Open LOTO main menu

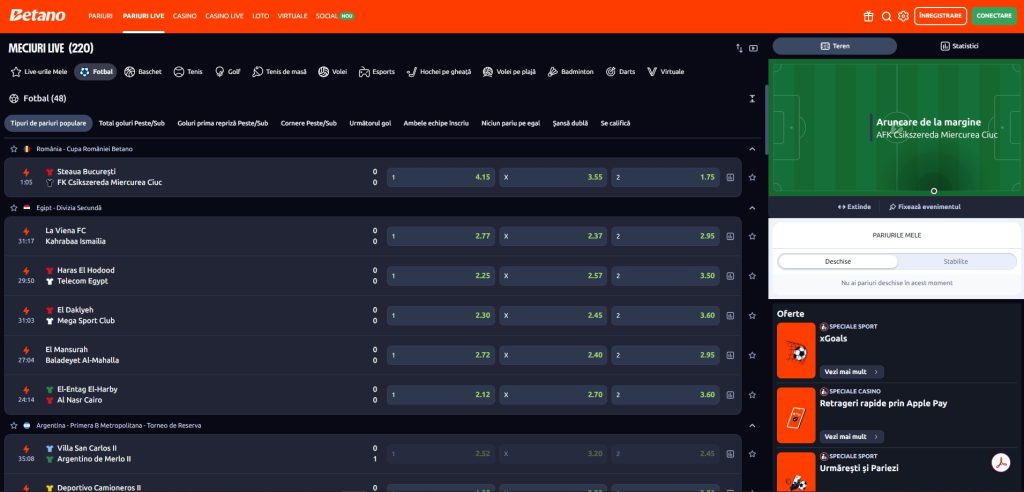(261, 16)
